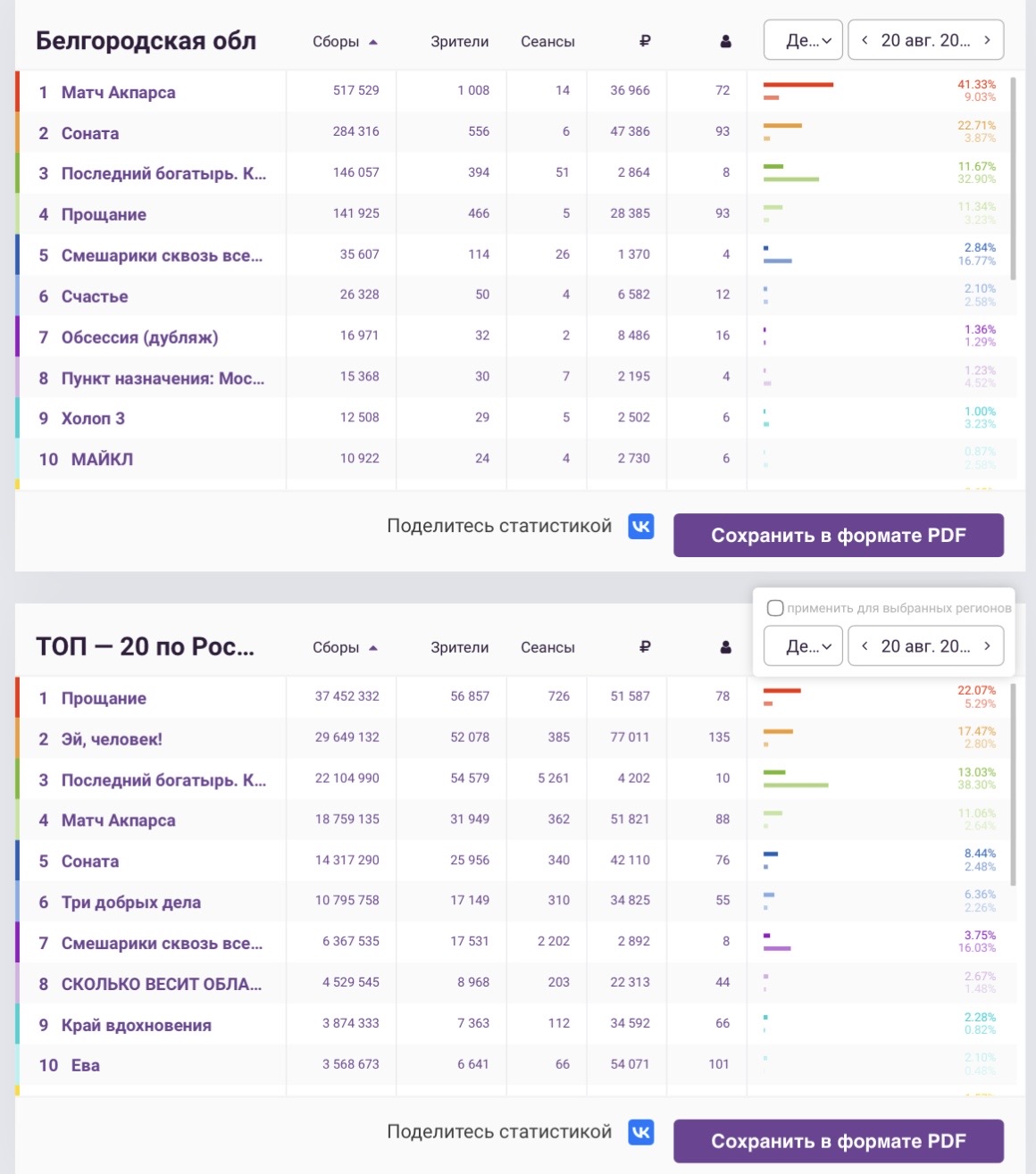1036x1174 pixels.
Task: Sort ТОП-20 table by Зрители column
Action: coord(459,647)
